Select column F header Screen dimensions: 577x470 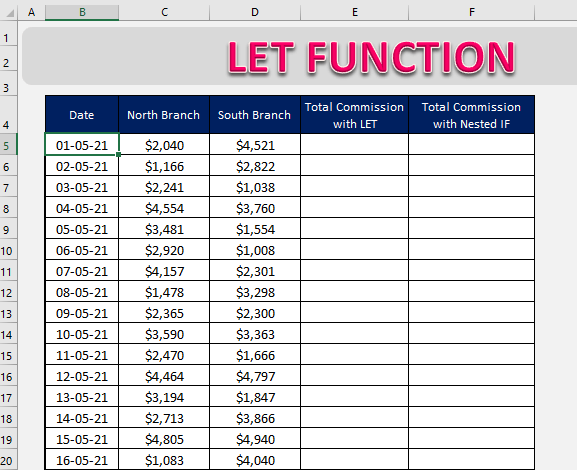[471, 12]
